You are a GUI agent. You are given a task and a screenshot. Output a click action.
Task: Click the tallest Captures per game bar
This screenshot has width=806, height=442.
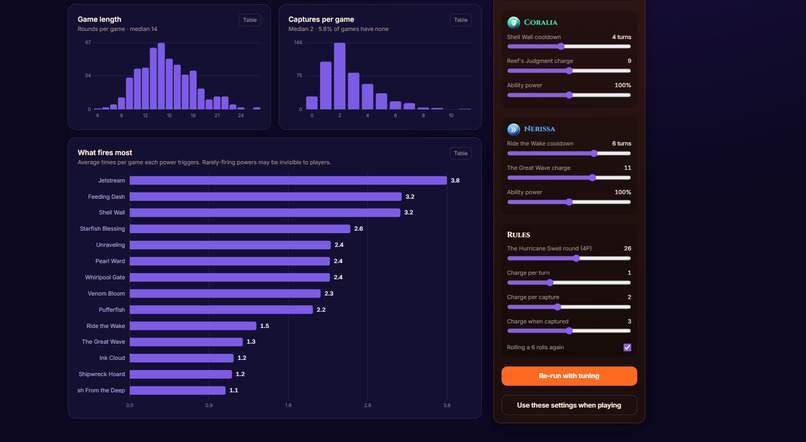pos(339,76)
